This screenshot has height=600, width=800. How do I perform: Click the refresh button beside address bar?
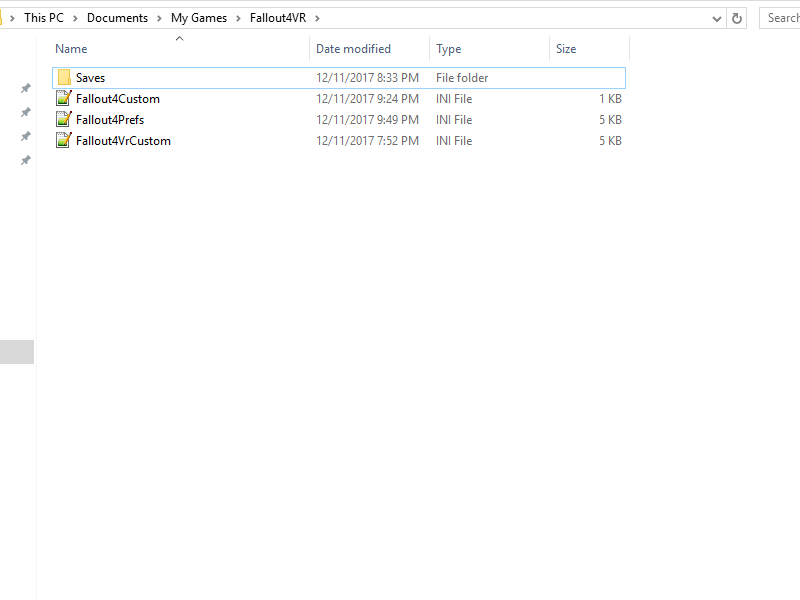click(737, 18)
